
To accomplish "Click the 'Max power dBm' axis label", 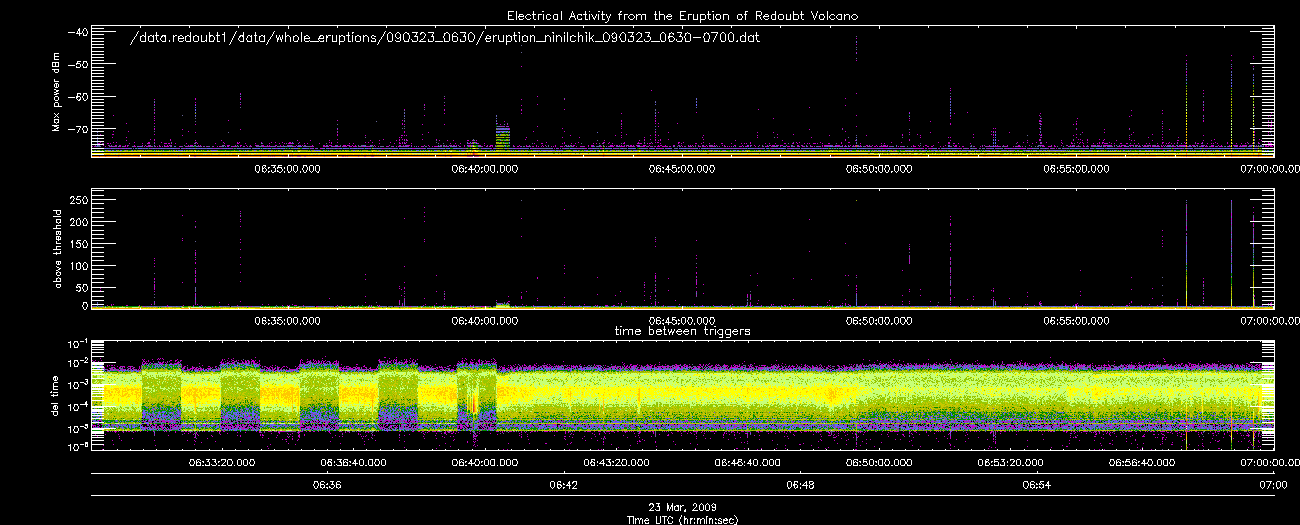I will point(56,93).
